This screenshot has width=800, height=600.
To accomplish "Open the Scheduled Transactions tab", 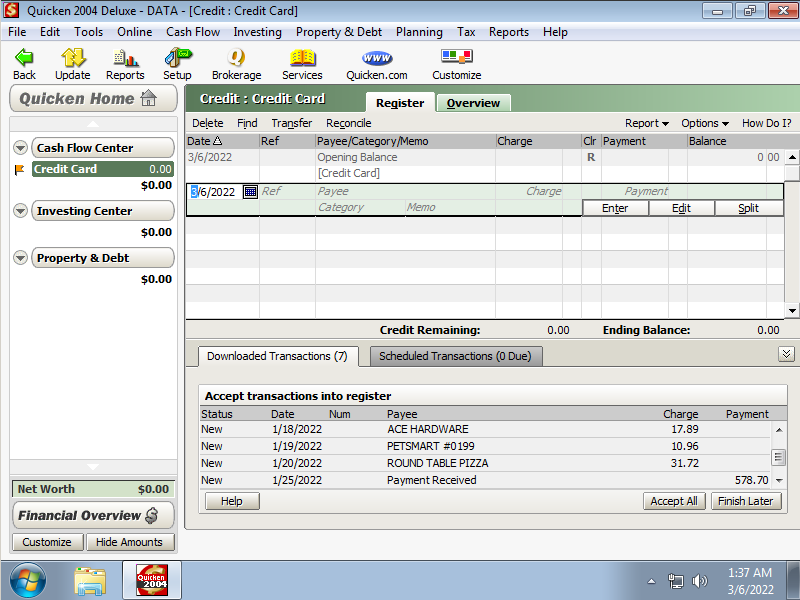I will (x=455, y=356).
